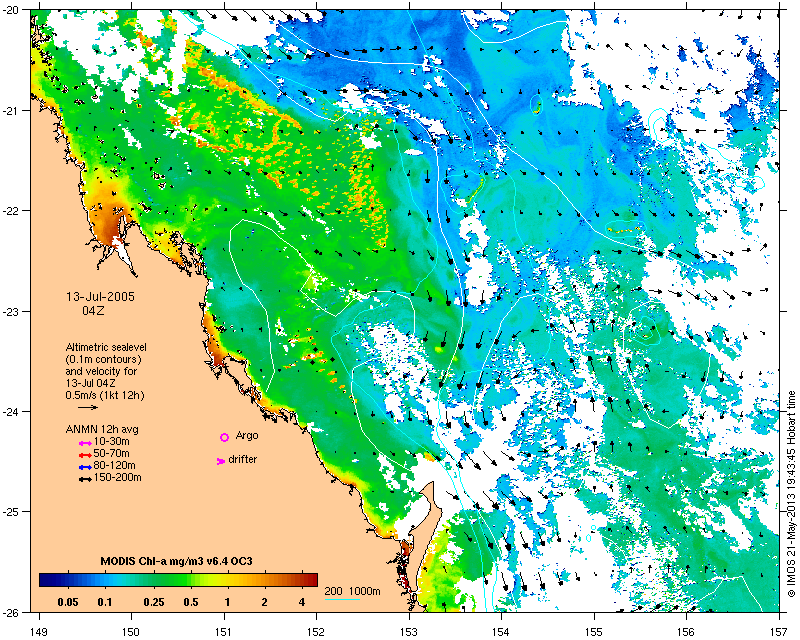
Task: Click the '(0.1m contours)' text
Action: [103, 359]
